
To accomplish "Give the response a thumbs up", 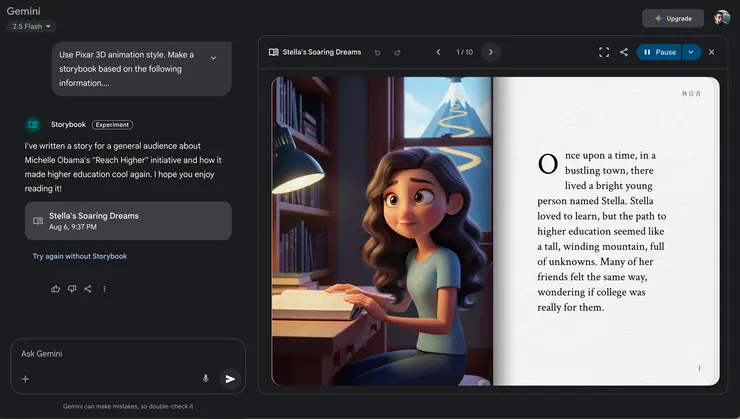I will (56, 289).
